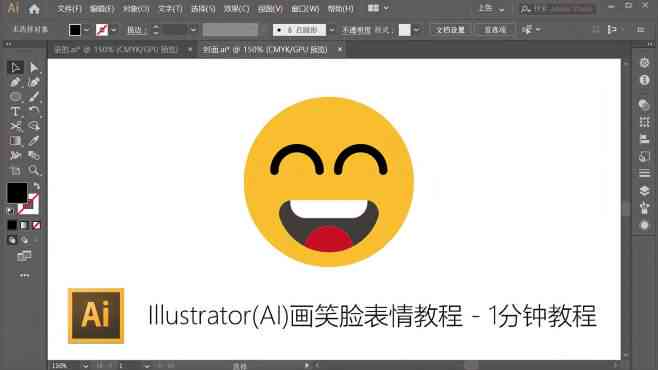This screenshot has width=658, height=370.
Task: Open the Symbols panel icon in the right dock
Action: [645, 208]
